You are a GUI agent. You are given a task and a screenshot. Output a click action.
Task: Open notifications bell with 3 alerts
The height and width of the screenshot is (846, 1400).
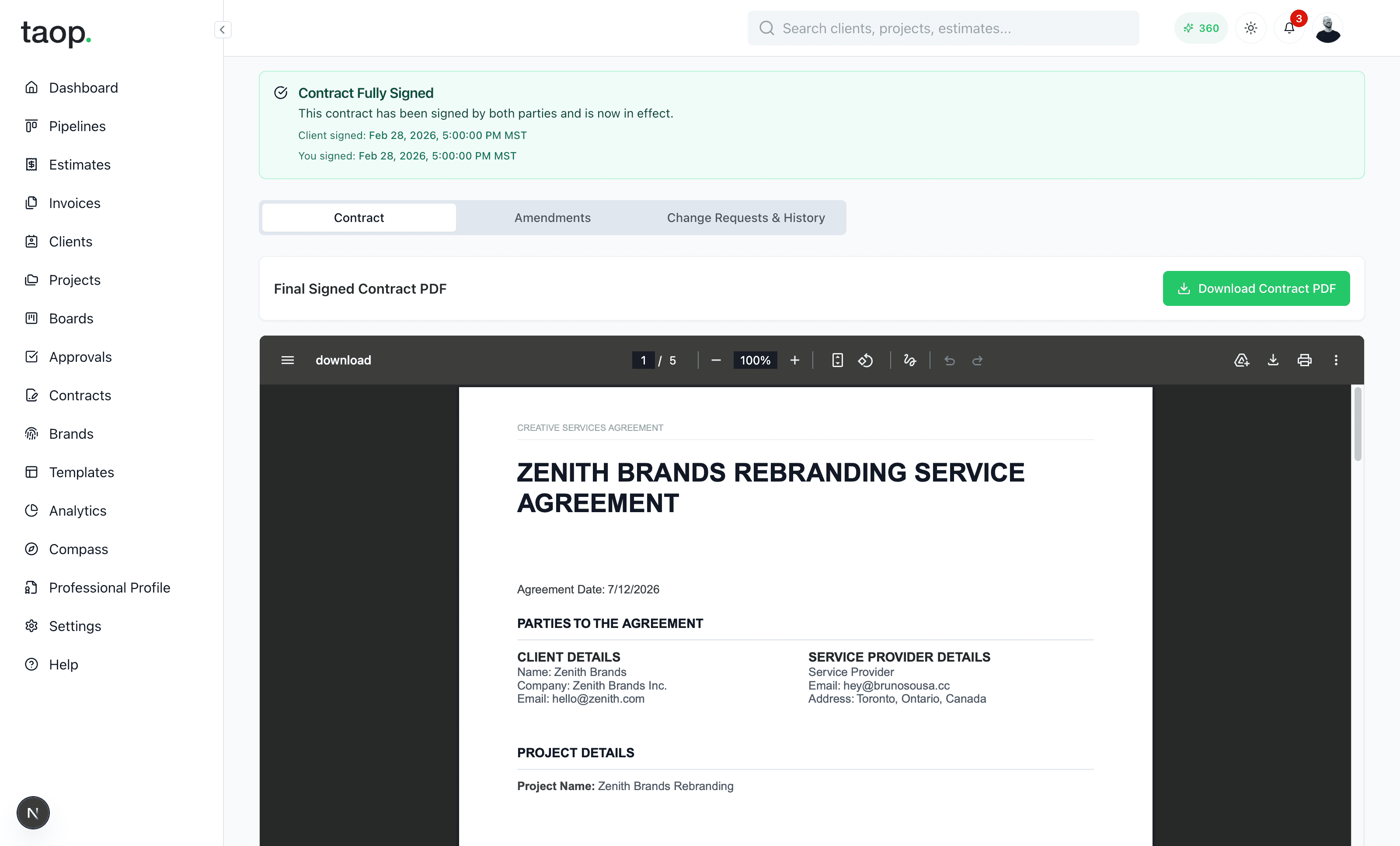click(x=1289, y=28)
